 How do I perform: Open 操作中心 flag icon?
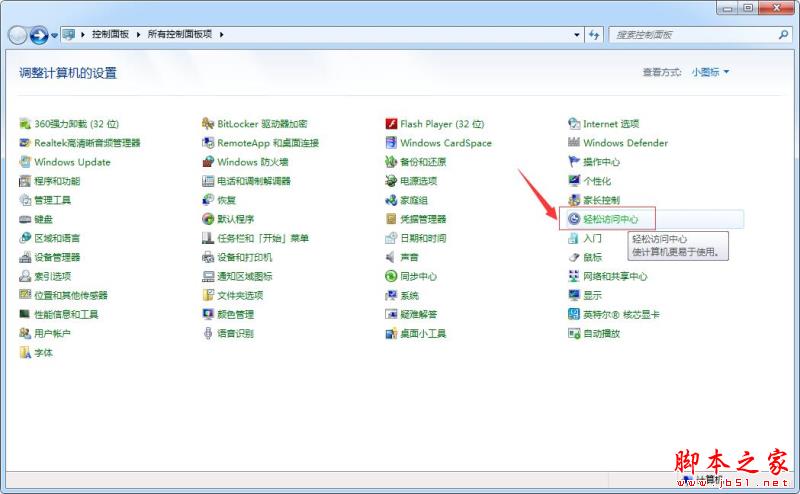[x=574, y=162]
